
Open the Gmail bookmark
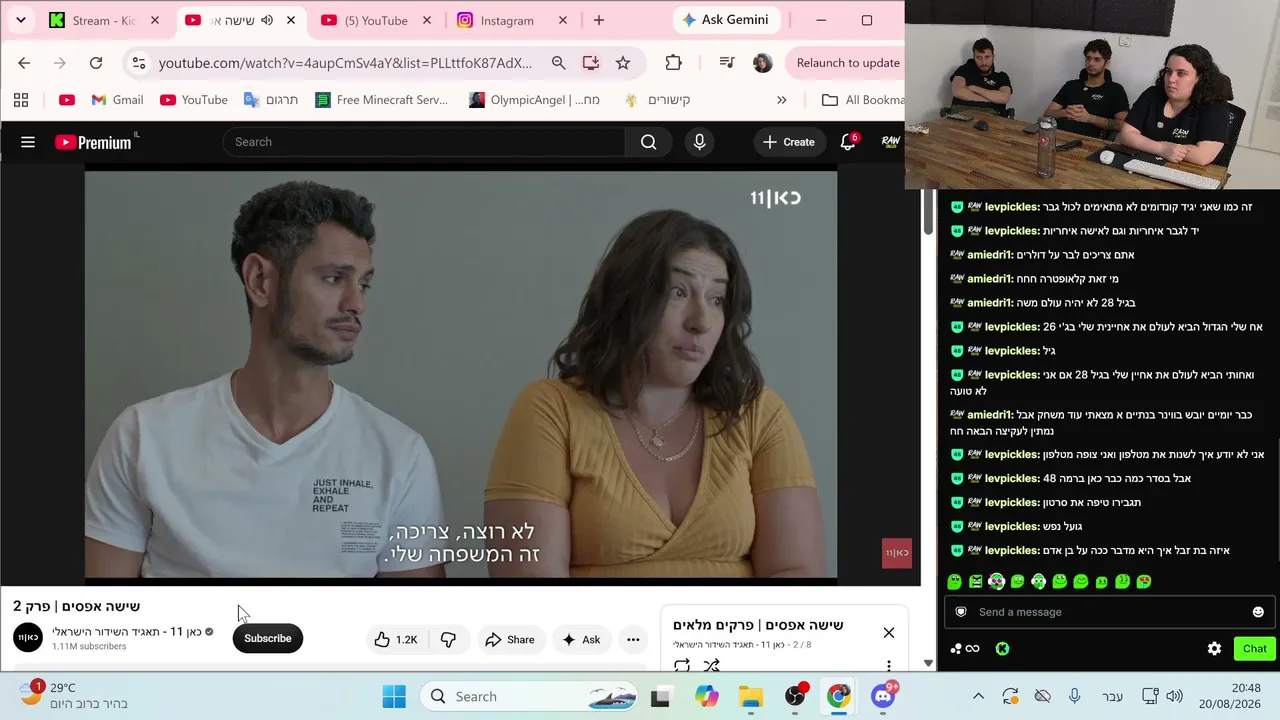[x=117, y=100]
